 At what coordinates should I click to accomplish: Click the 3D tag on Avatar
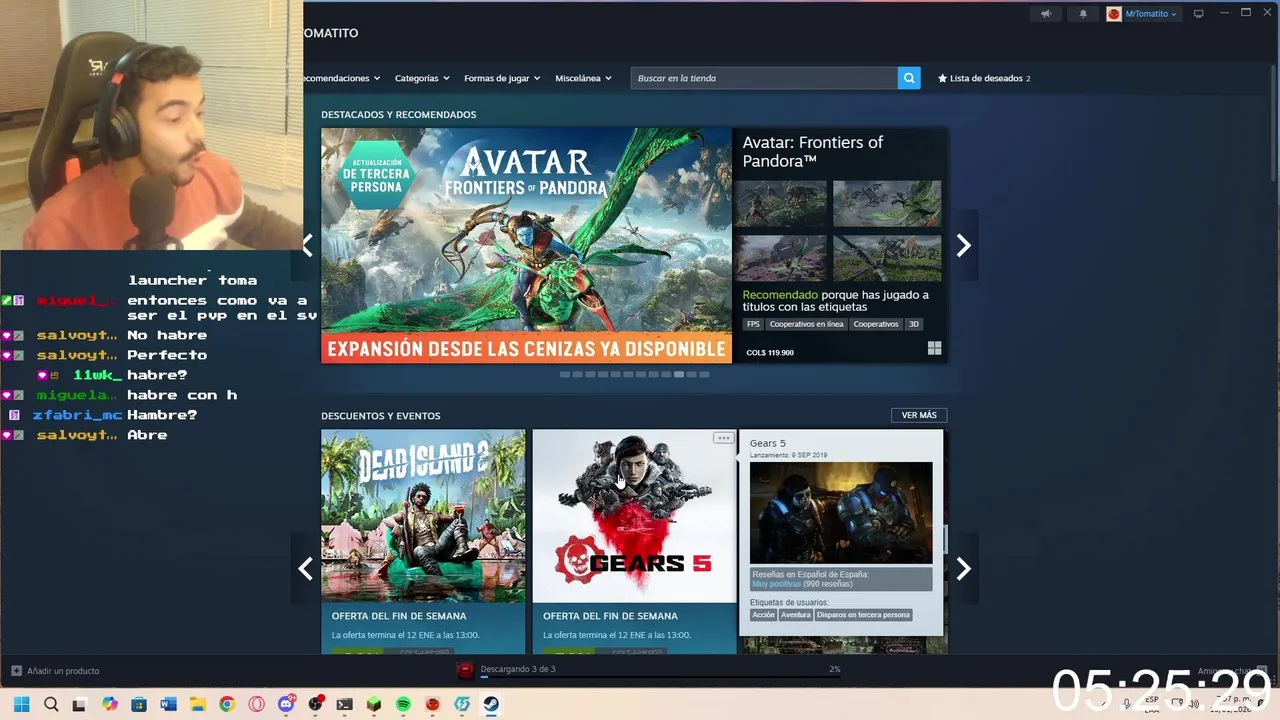point(913,324)
